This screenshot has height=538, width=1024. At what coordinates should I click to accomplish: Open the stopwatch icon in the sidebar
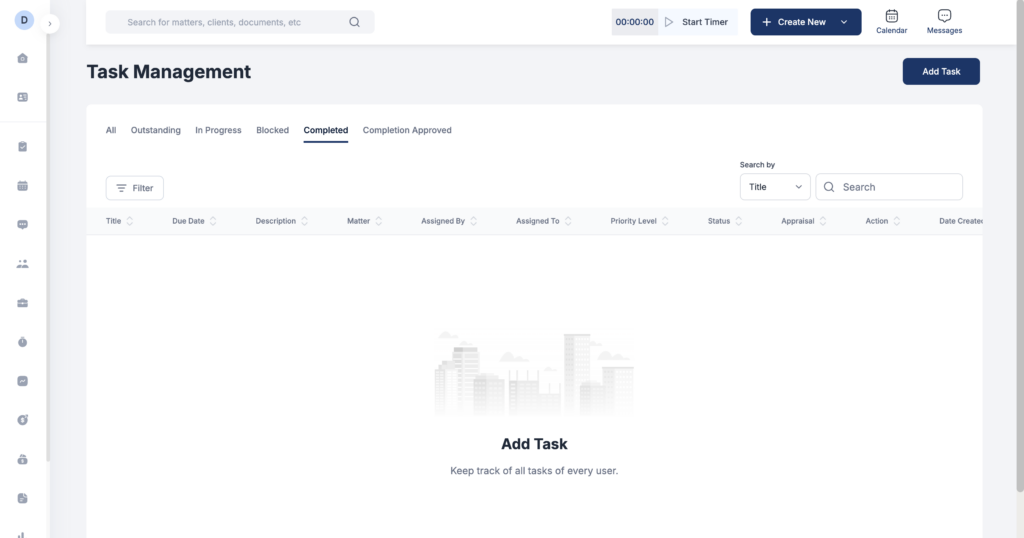coord(23,342)
